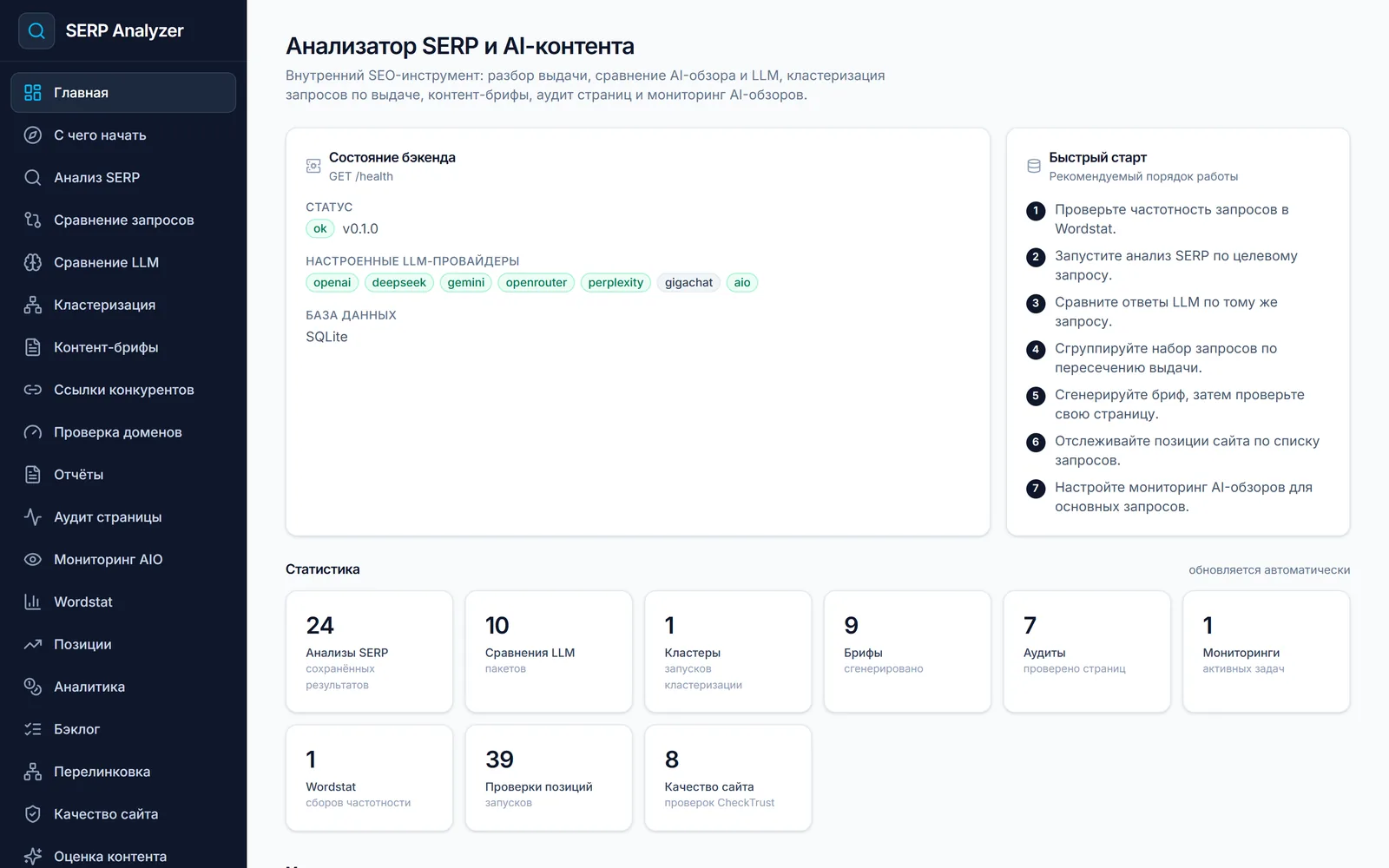Click the ok status badge
The height and width of the screenshot is (868, 1389).
[320, 229]
